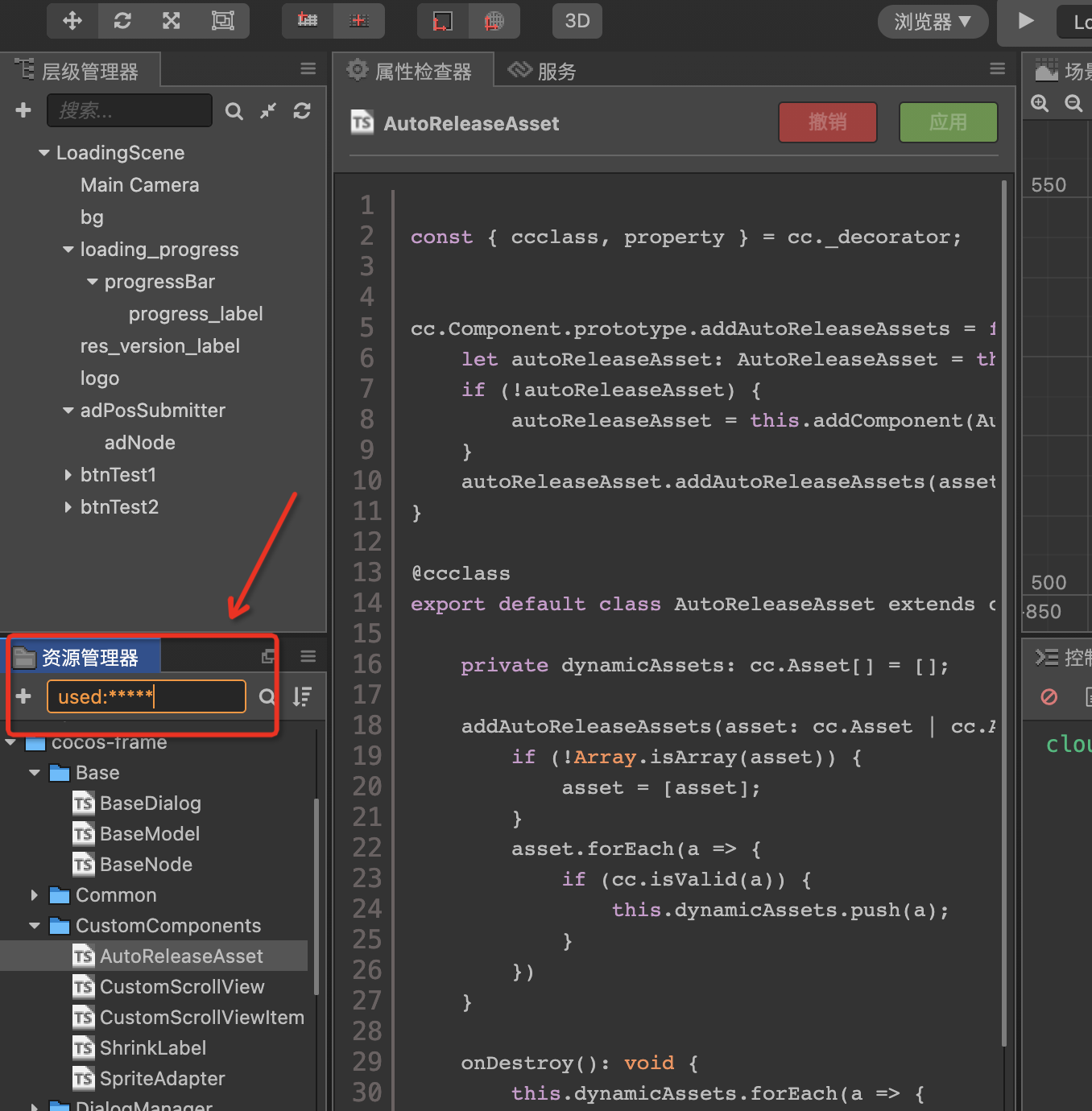Select the res_version_label node
This screenshot has height=1111, width=1092.
click(160, 346)
